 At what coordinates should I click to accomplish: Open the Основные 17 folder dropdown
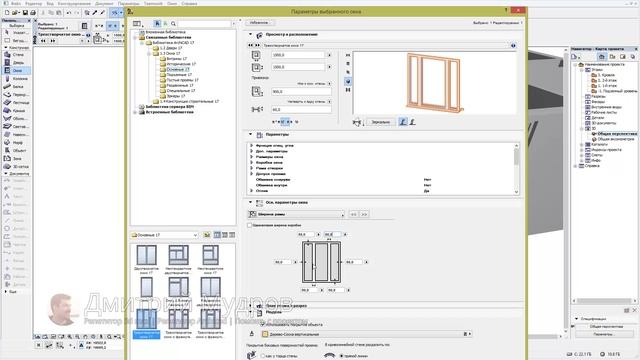click(164, 235)
